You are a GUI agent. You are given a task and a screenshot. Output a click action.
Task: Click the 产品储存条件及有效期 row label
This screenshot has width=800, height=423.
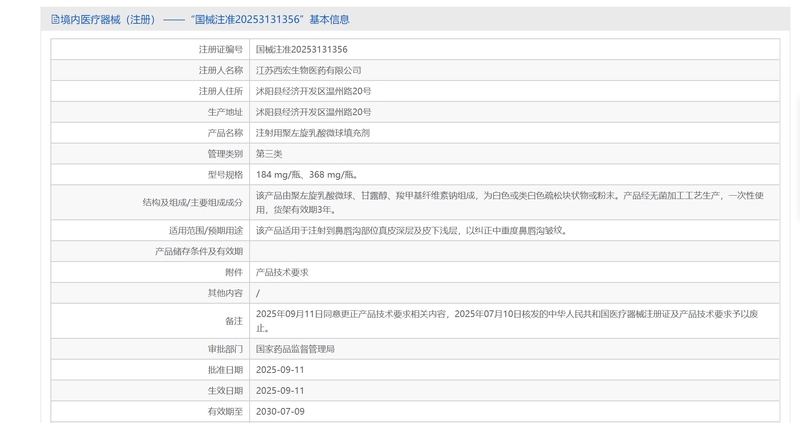click(199, 251)
